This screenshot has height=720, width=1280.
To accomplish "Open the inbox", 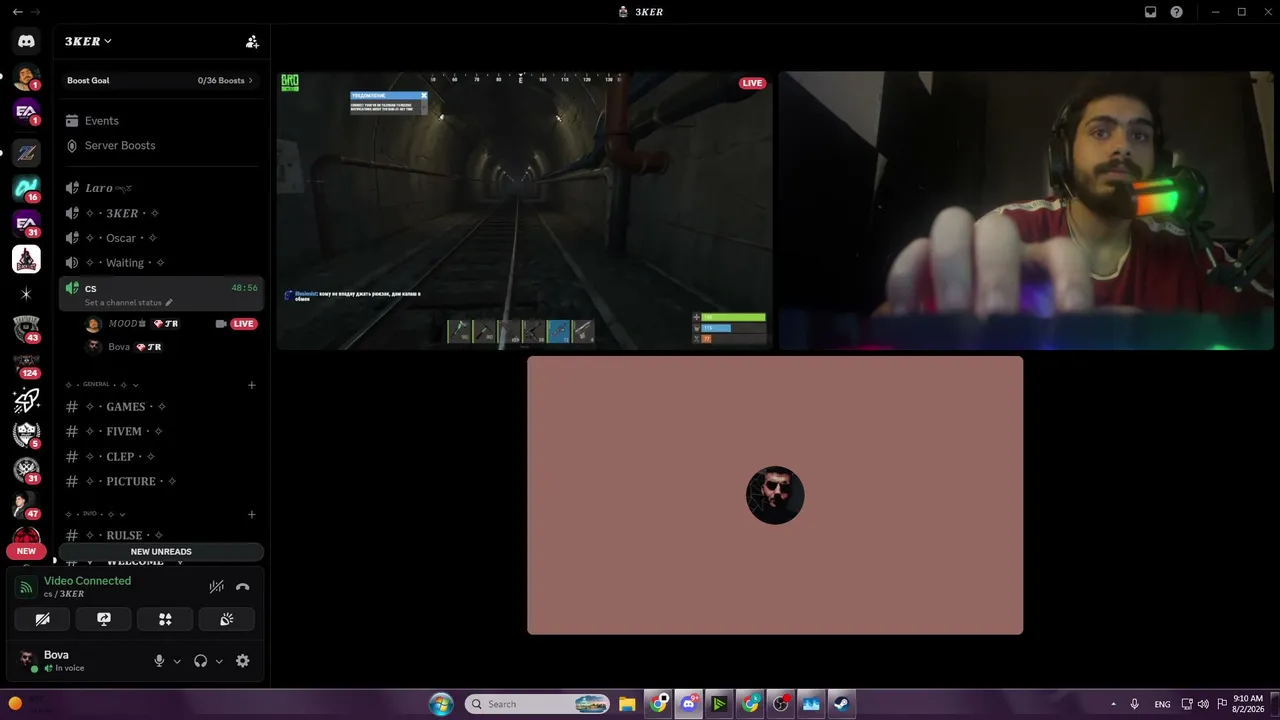I will coord(1150,12).
